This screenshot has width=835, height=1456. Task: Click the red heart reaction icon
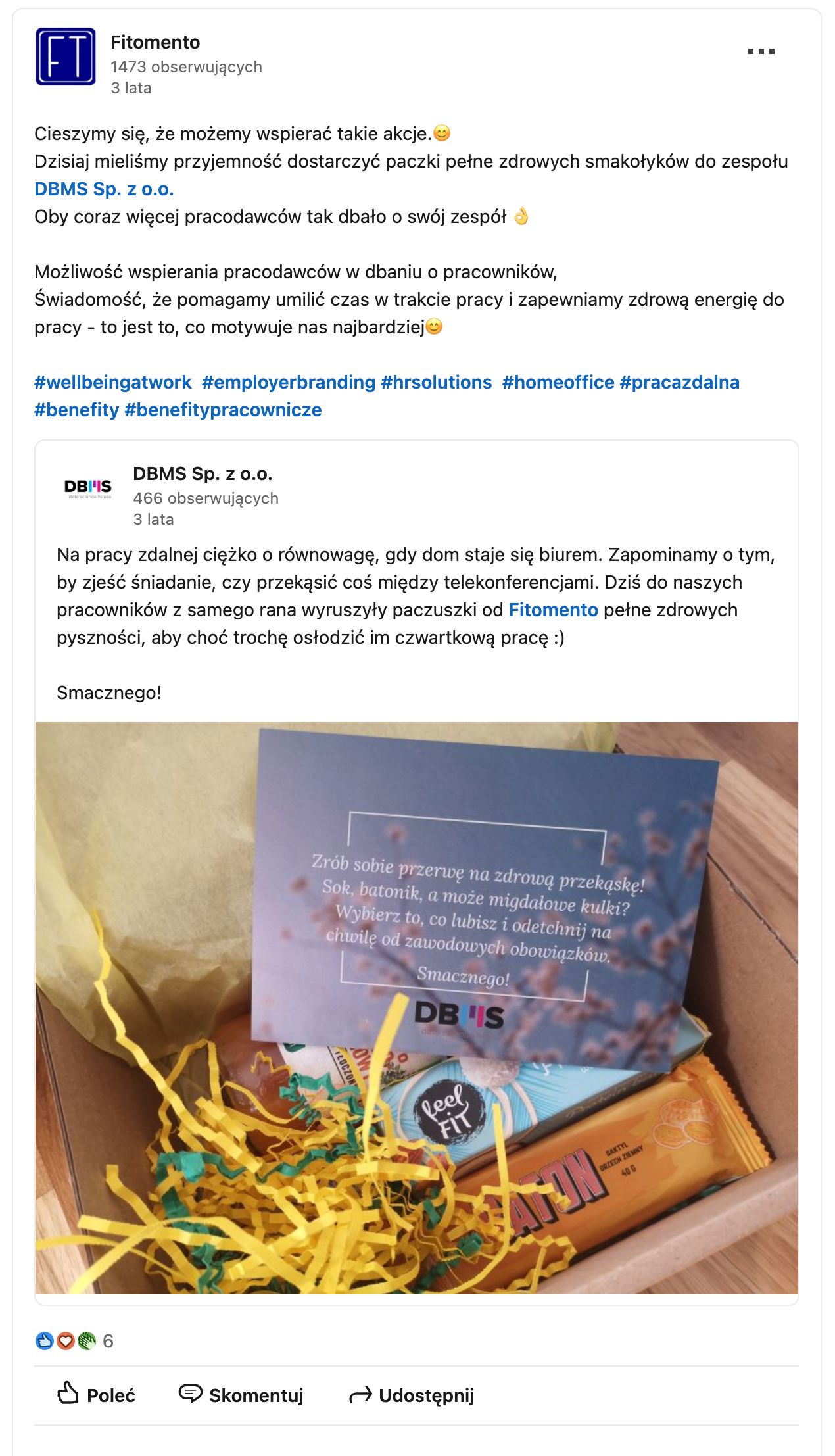(x=65, y=1341)
